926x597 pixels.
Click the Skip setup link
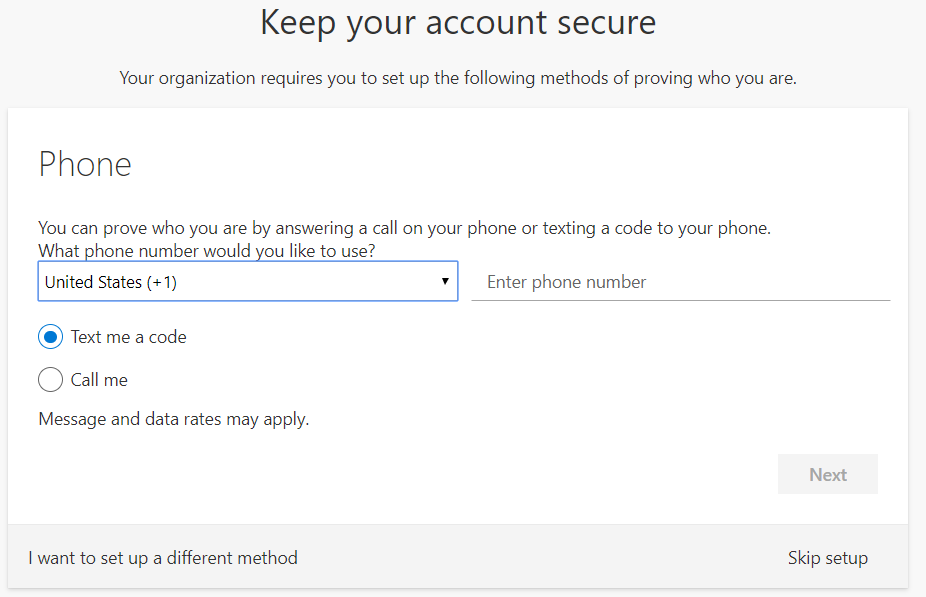[x=827, y=558]
